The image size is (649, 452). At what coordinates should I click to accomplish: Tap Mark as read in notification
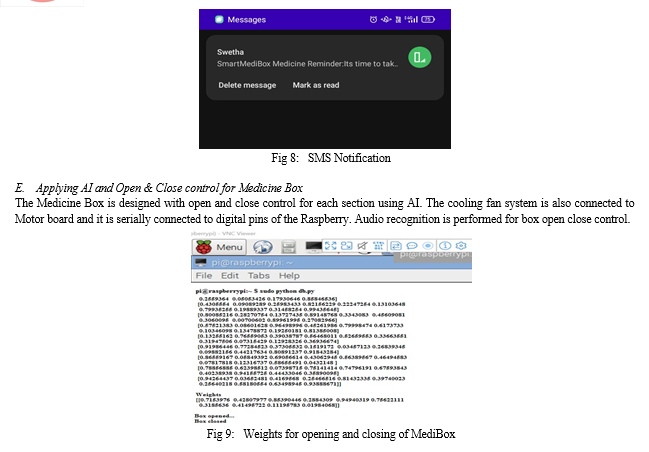pos(316,85)
